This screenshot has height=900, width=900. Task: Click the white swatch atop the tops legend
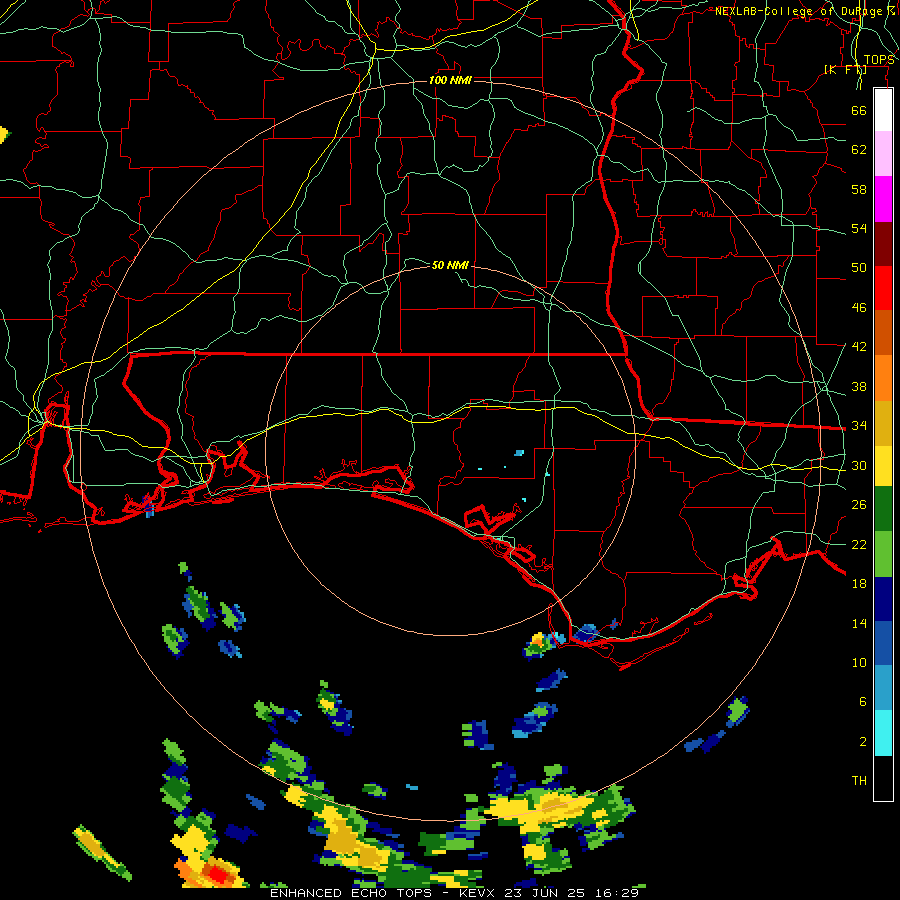(x=883, y=110)
